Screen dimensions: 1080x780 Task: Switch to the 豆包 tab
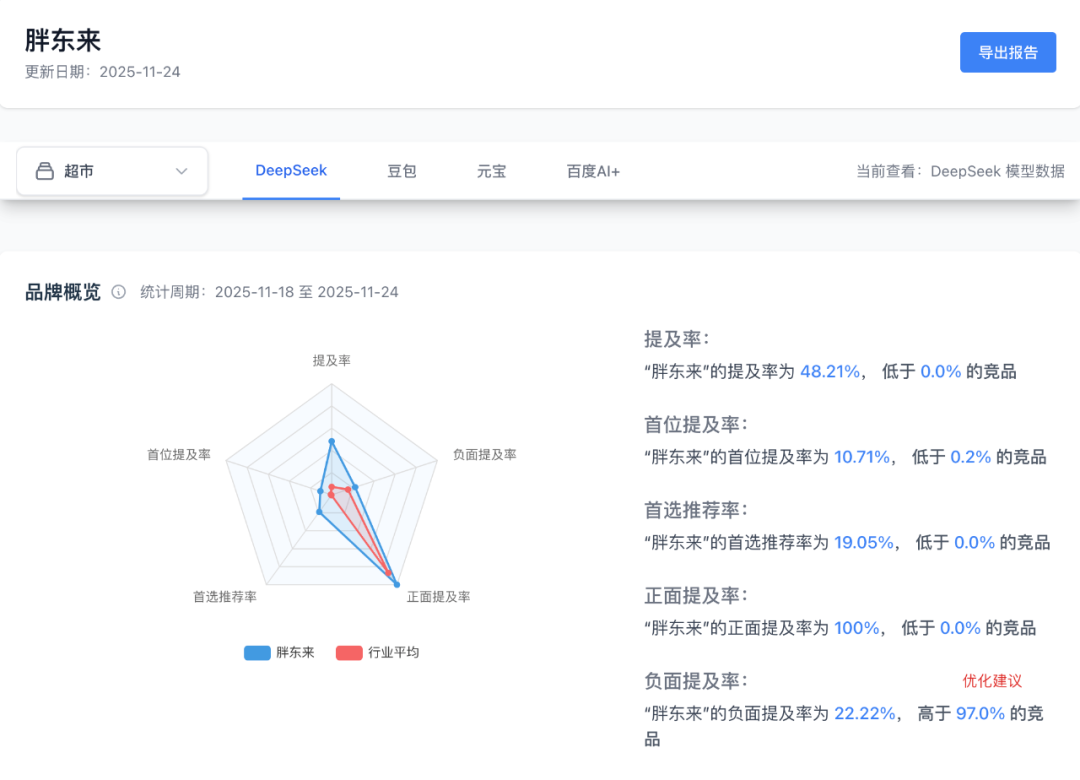[x=402, y=171]
